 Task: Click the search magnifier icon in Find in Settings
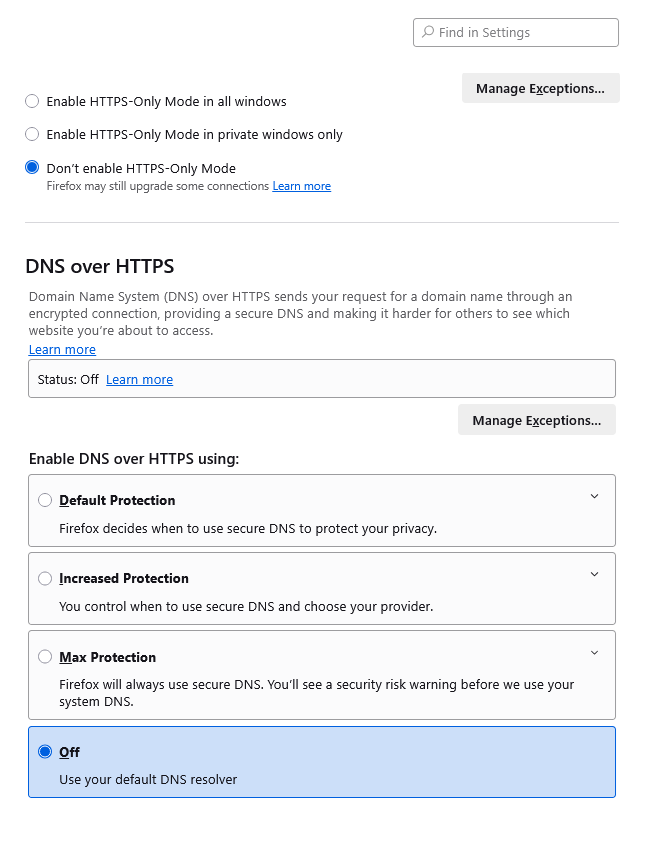click(x=428, y=32)
